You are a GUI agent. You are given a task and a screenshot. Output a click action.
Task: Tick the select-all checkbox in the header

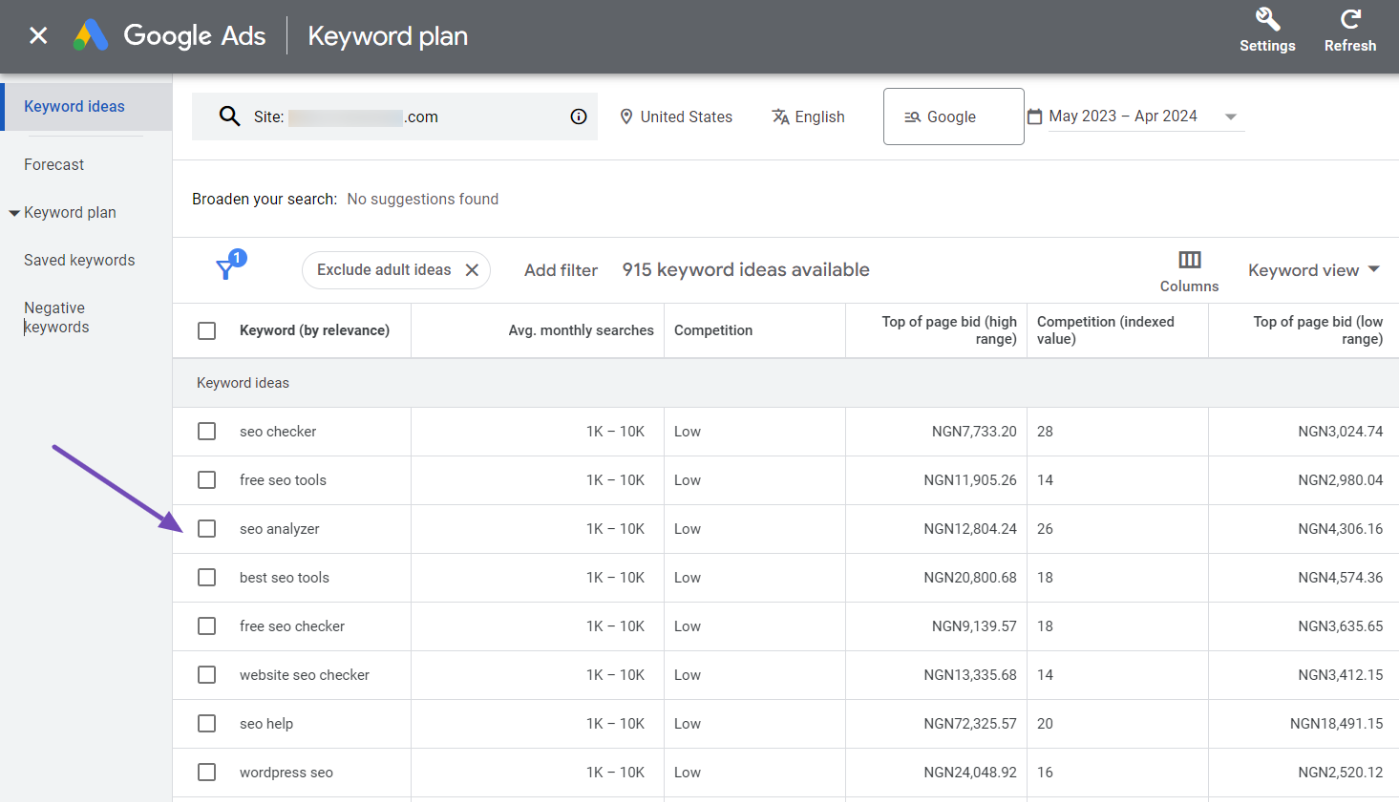coord(207,331)
